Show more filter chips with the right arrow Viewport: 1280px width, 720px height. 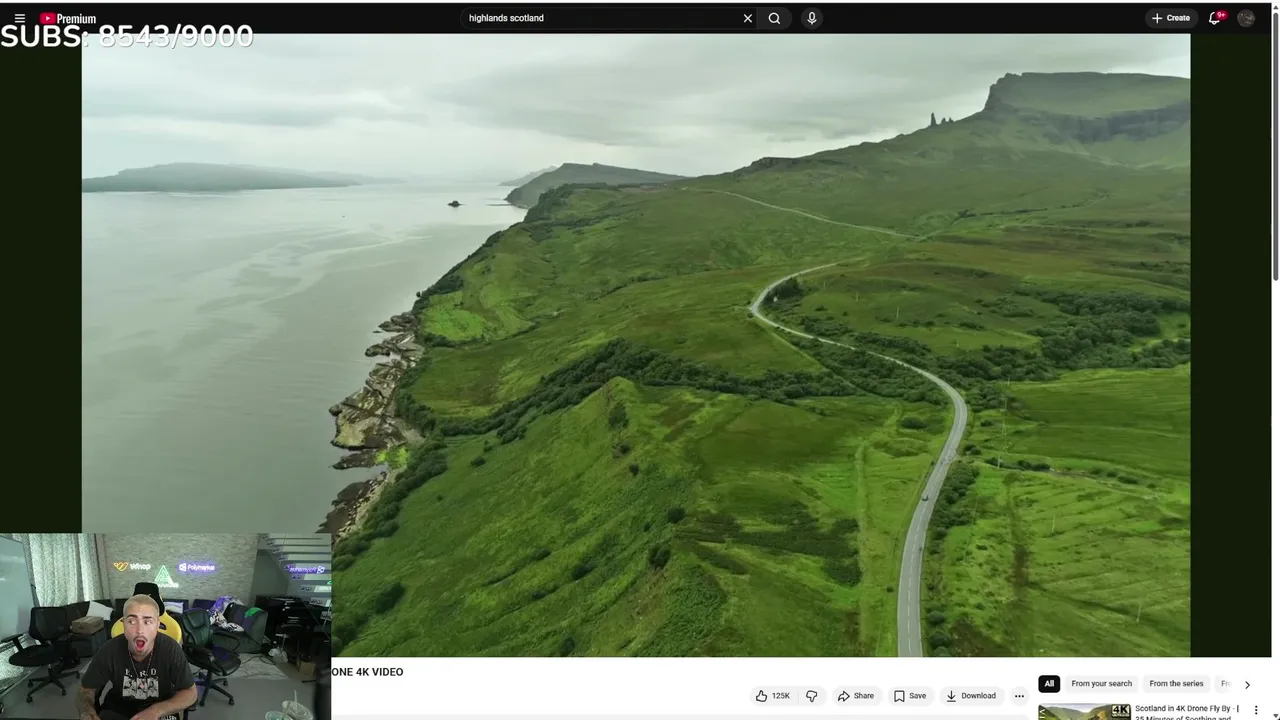tap(1247, 685)
